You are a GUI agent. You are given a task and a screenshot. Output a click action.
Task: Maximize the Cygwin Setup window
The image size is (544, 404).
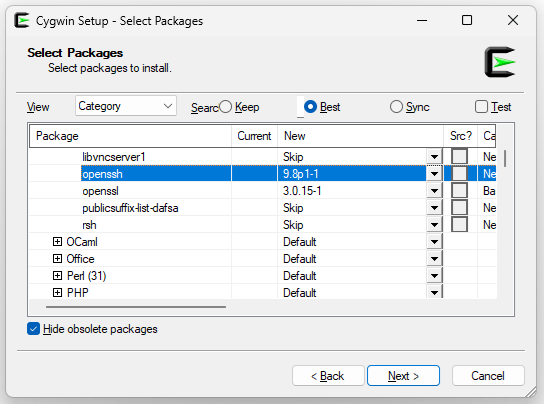pos(467,20)
